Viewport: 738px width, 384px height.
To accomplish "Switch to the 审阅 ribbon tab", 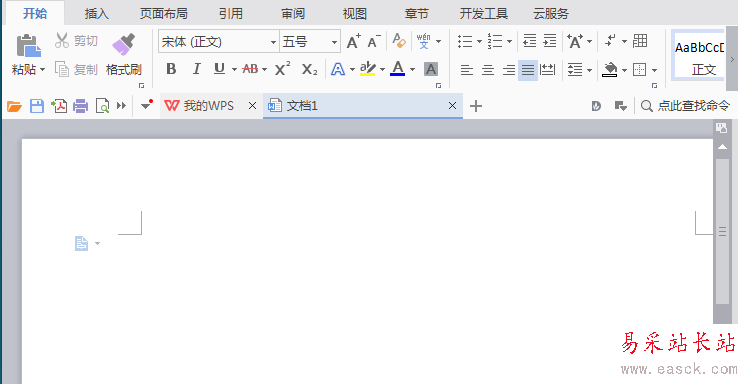I will pos(293,14).
